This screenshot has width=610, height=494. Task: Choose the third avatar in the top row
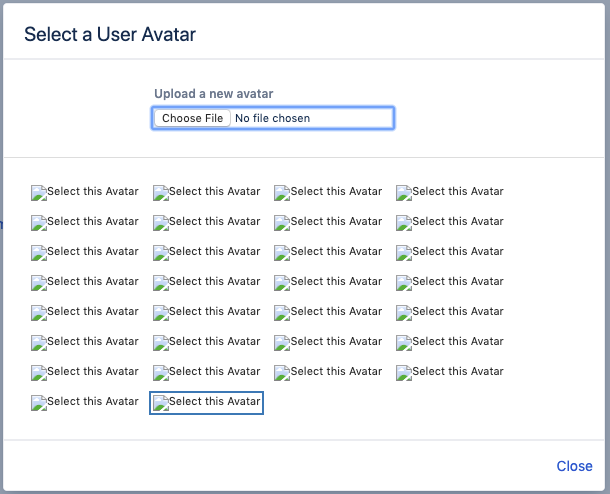point(328,193)
